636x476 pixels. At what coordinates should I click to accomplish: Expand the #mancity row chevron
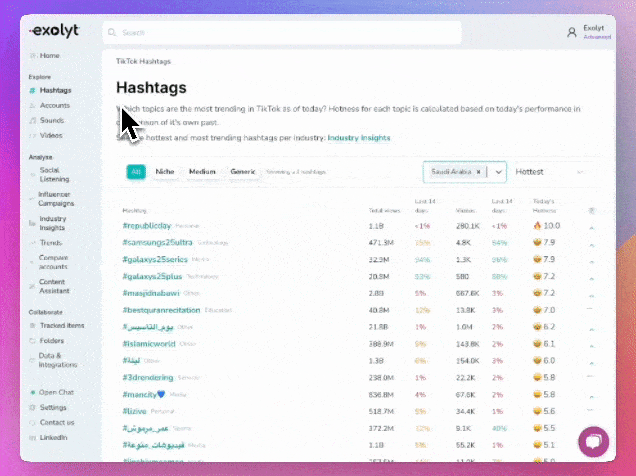click(591, 396)
